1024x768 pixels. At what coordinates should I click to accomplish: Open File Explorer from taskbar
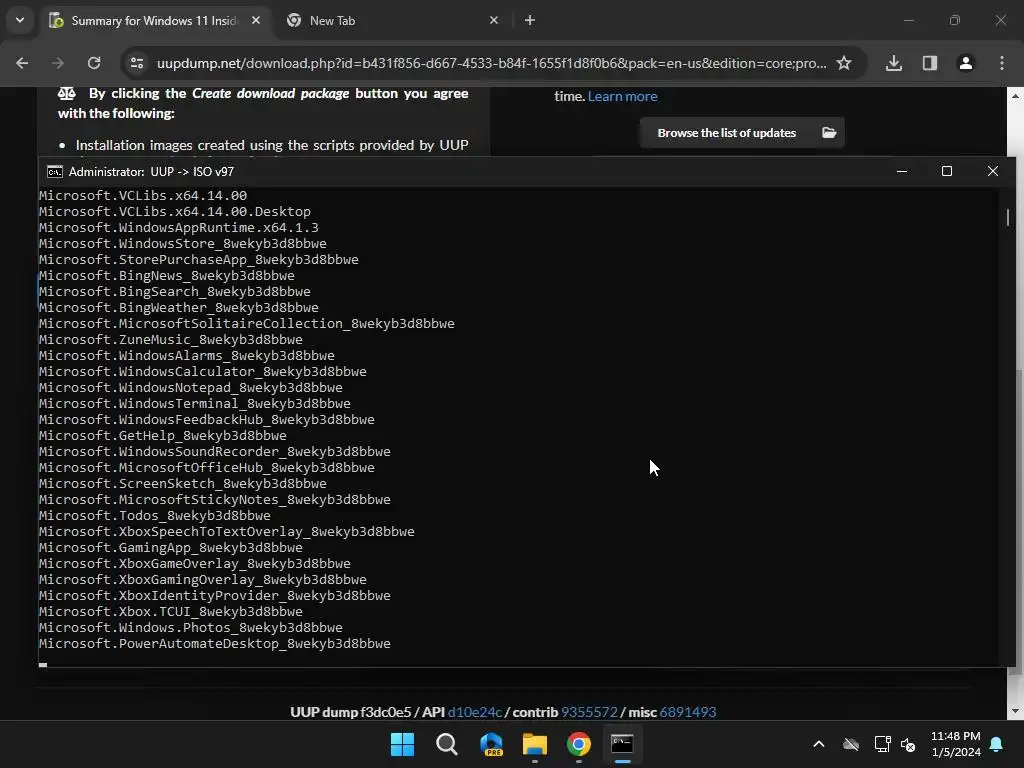click(x=535, y=744)
